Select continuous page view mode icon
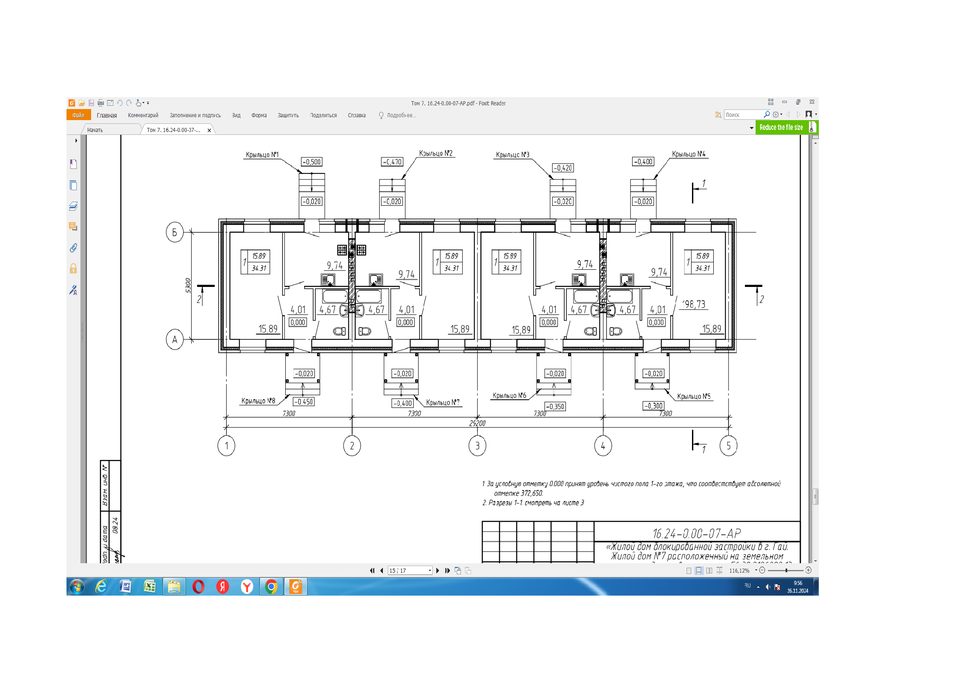 (x=699, y=570)
